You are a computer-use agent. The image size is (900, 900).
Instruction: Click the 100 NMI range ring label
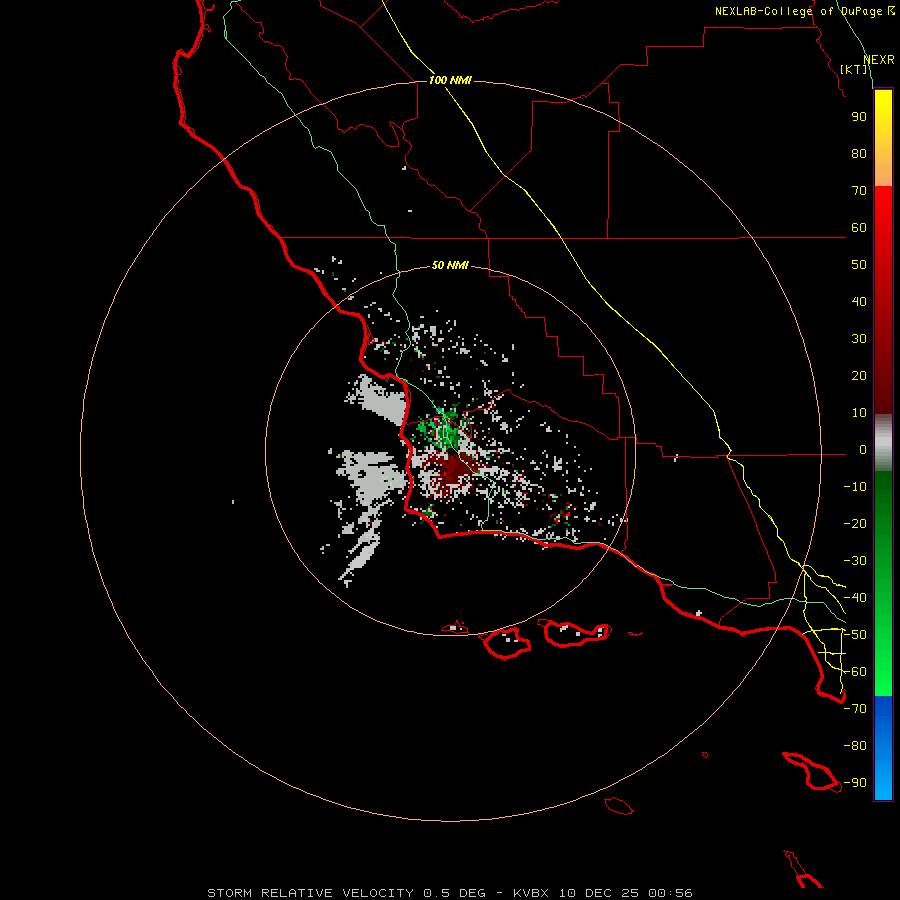450,80
